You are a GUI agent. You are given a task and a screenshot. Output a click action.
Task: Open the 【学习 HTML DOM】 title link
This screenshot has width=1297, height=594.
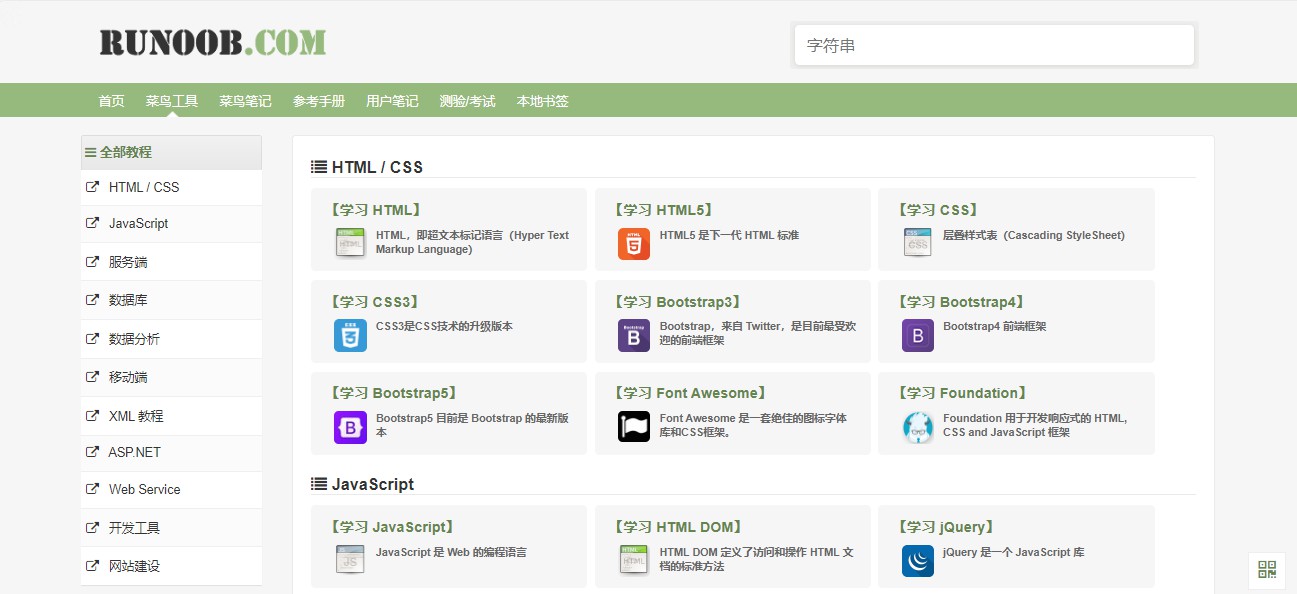[x=678, y=527]
